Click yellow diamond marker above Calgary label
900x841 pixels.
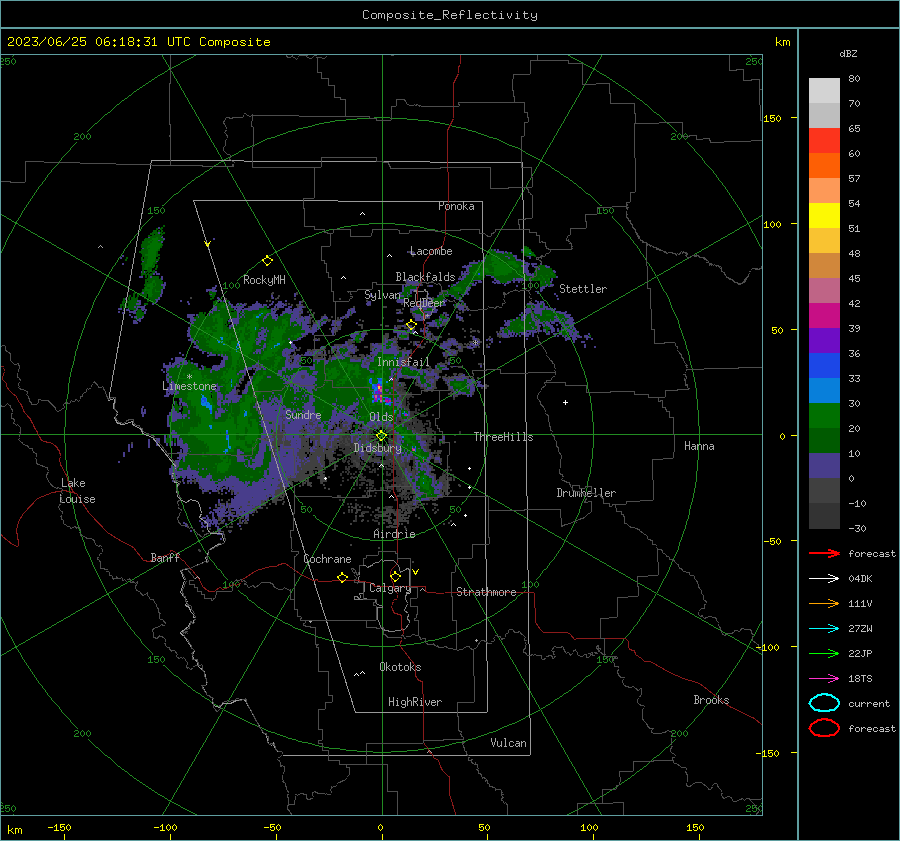point(395,576)
